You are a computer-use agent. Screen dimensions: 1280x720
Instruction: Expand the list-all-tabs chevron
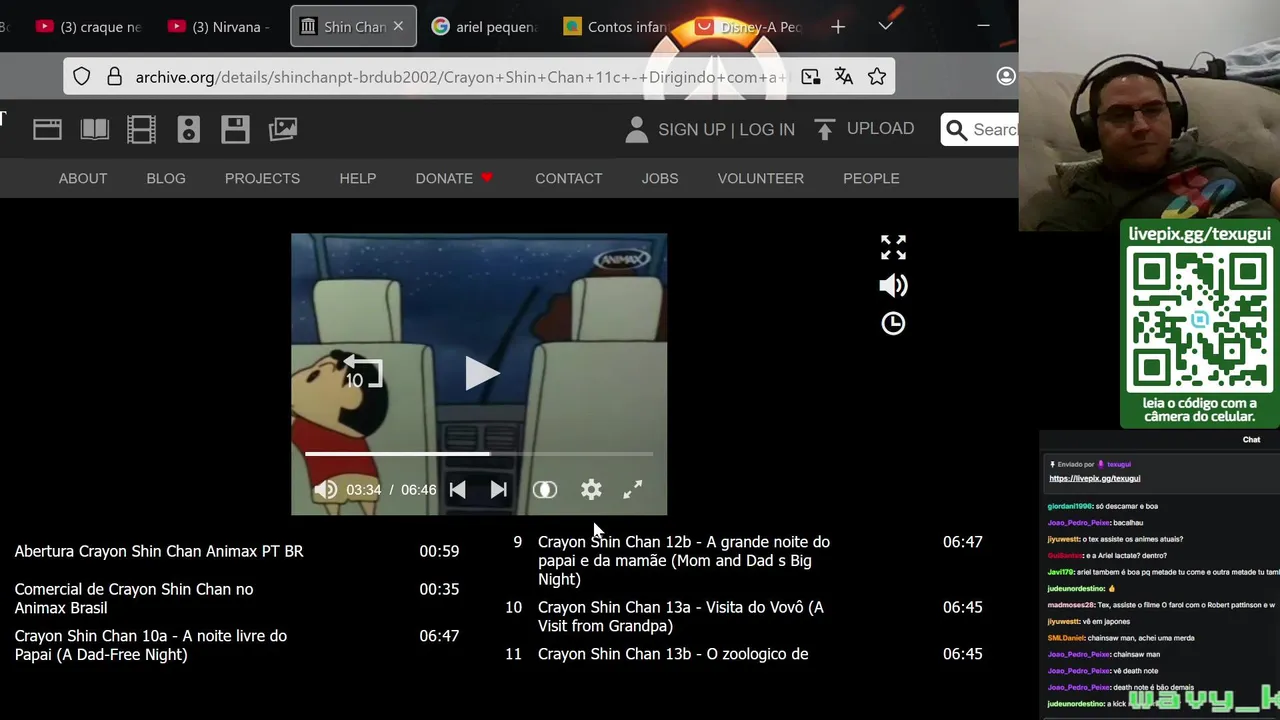click(885, 27)
